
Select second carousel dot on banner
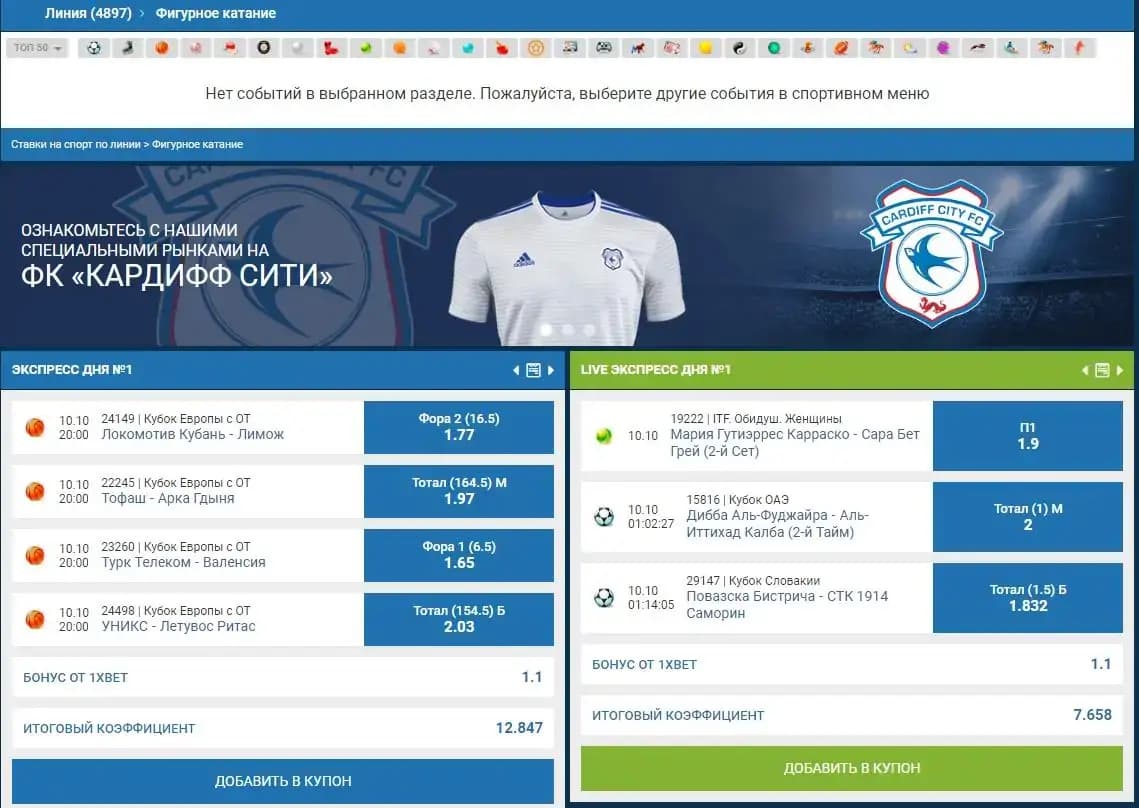tap(568, 330)
